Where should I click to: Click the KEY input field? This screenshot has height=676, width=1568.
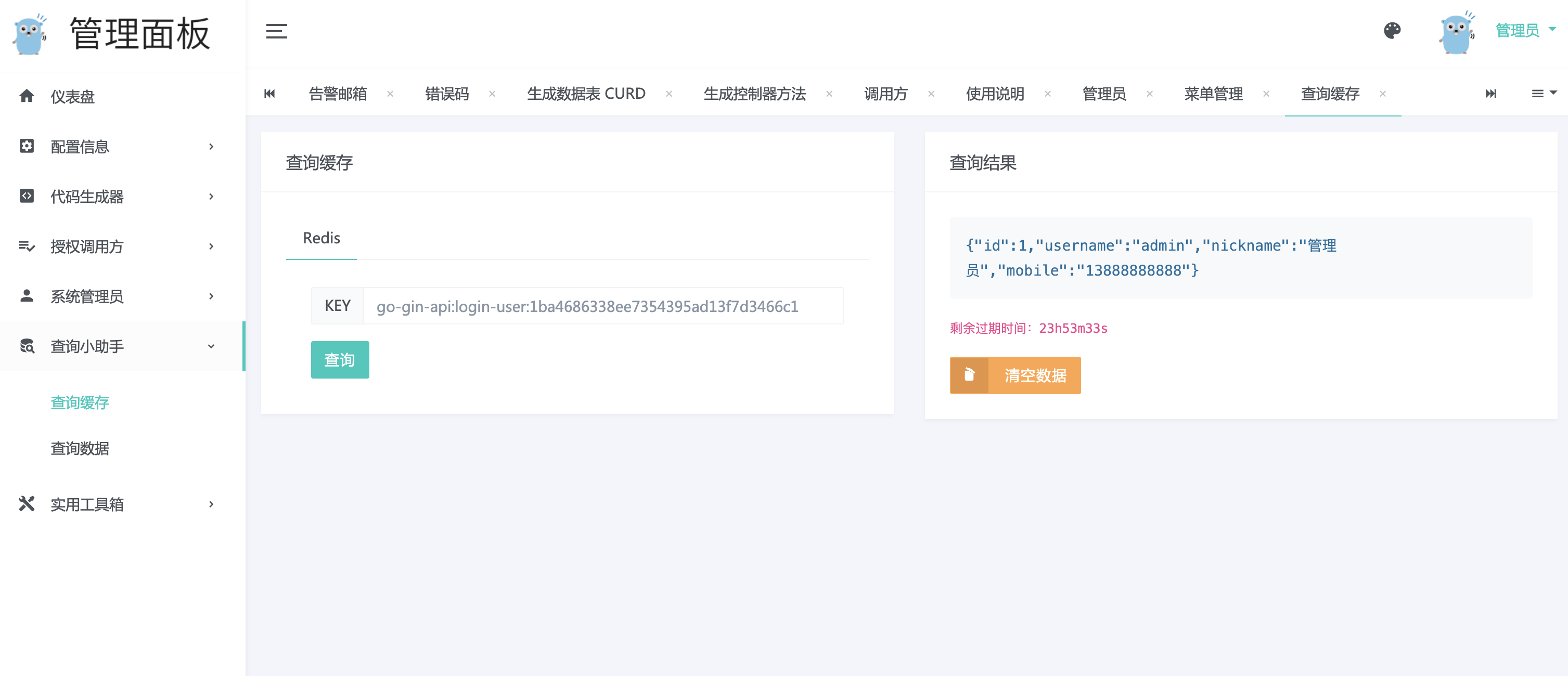tap(602, 306)
